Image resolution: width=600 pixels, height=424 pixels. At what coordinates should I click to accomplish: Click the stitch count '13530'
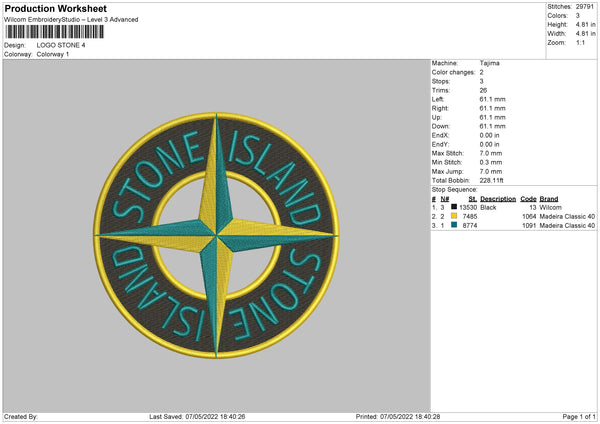pyautogui.click(x=468, y=207)
